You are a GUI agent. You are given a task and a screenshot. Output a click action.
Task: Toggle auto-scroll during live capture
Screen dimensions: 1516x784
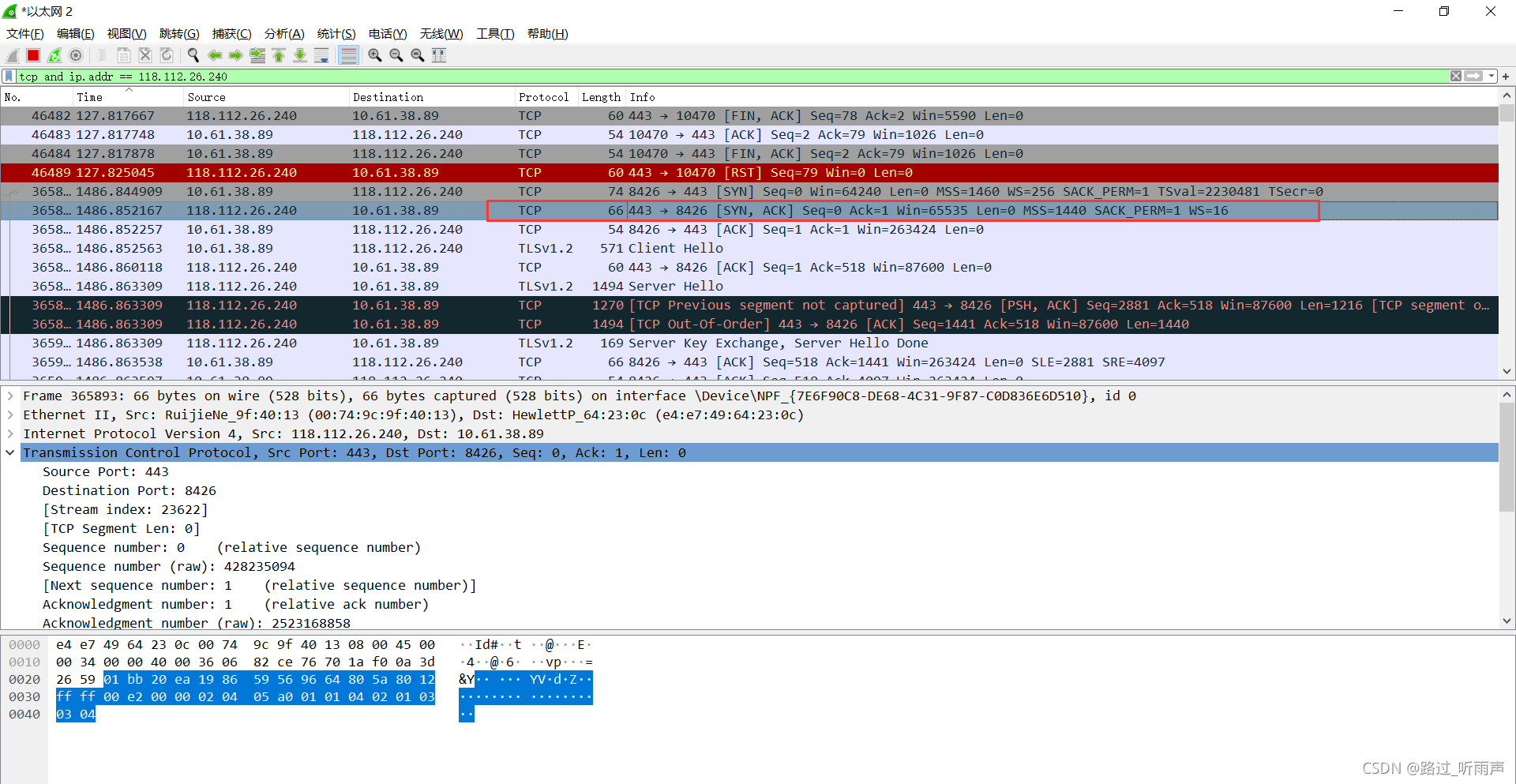[x=321, y=55]
